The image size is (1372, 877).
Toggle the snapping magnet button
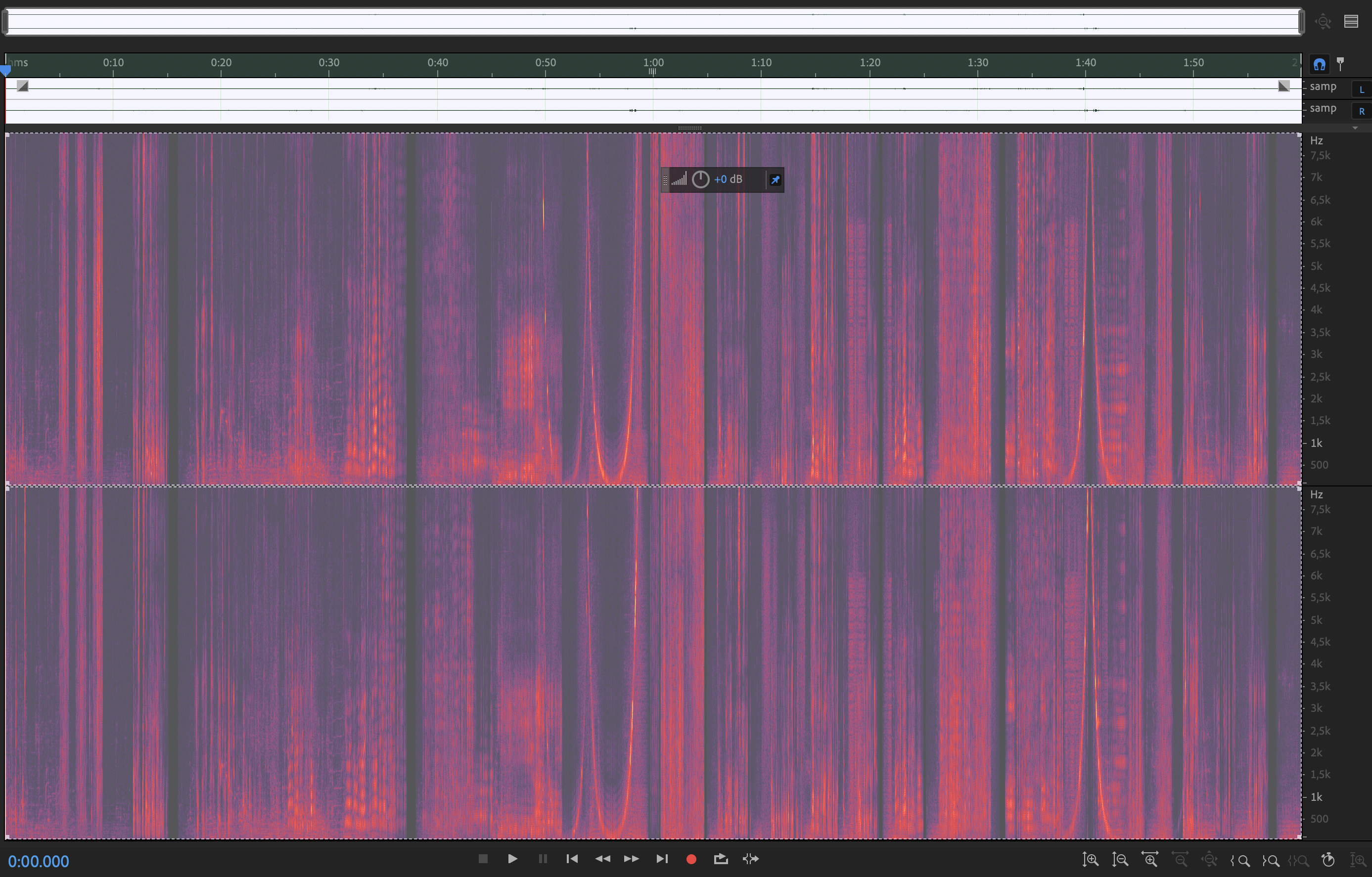tap(1320, 64)
